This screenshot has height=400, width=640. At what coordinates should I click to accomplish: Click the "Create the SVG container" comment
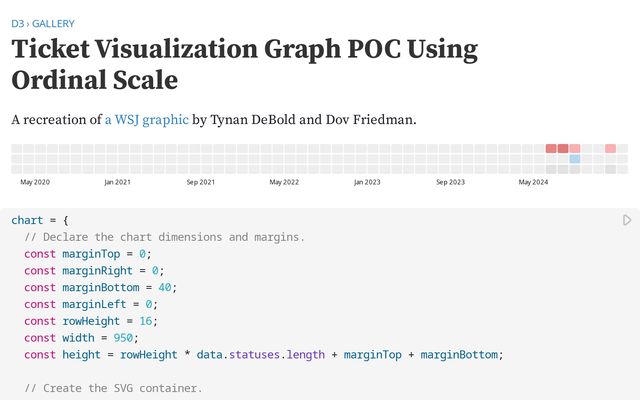(113, 388)
